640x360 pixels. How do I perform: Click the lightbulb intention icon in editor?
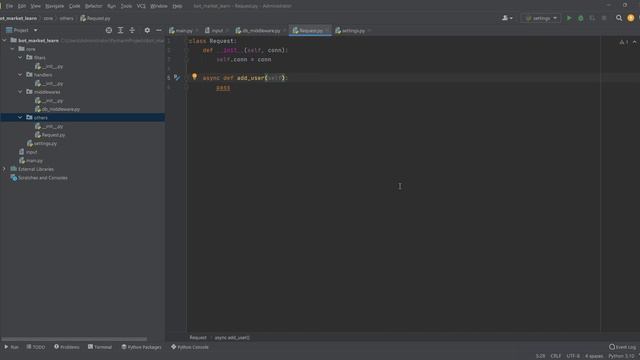pyautogui.click(x=194, y=77)
